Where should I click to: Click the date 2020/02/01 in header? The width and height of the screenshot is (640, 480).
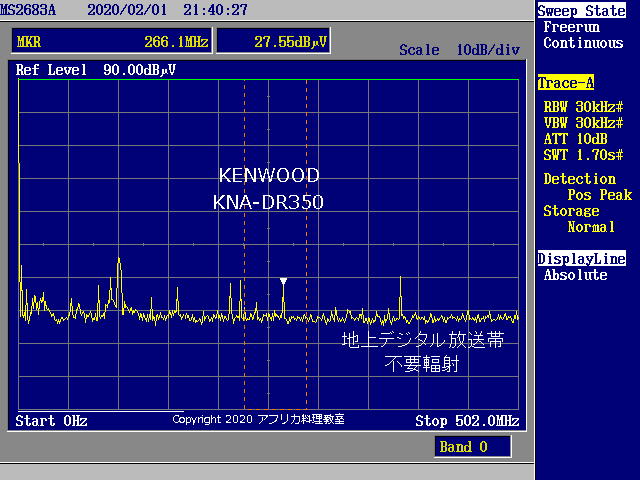(x=127, y=10)
